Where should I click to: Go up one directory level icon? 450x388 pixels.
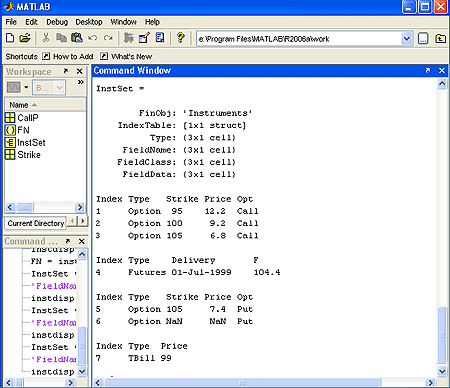pyautogui.click(x=440, y=39)
